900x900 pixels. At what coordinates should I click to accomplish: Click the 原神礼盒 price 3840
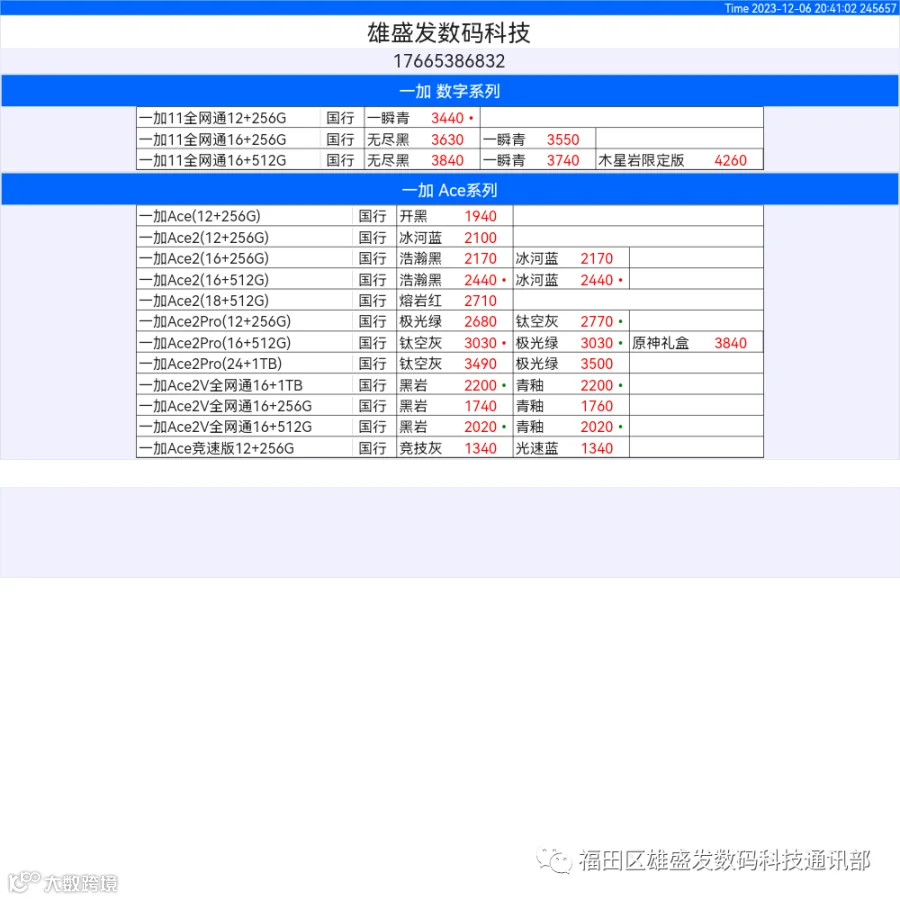click(x=731, y=343)
